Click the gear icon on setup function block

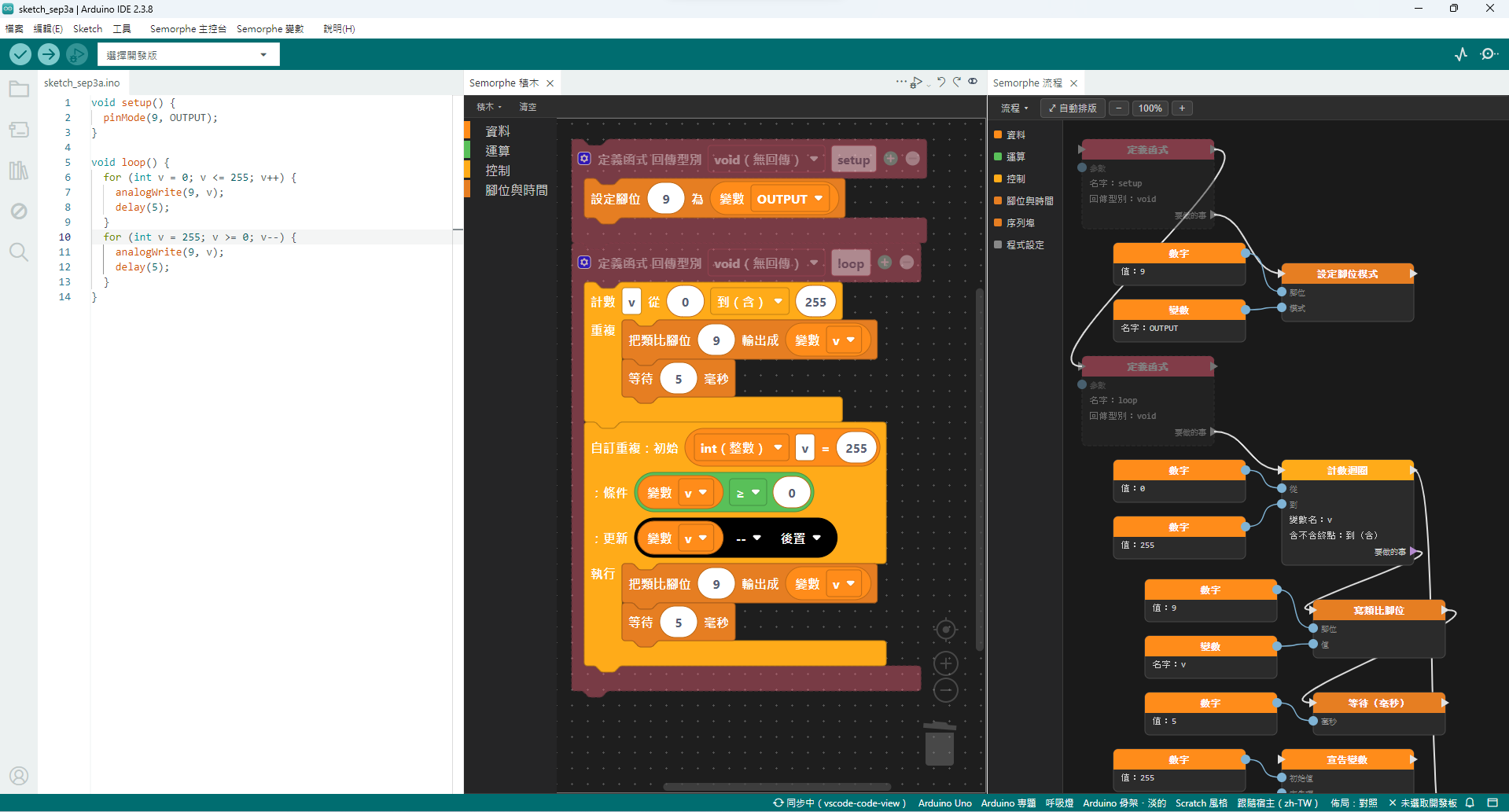click(x=584, y=158)
